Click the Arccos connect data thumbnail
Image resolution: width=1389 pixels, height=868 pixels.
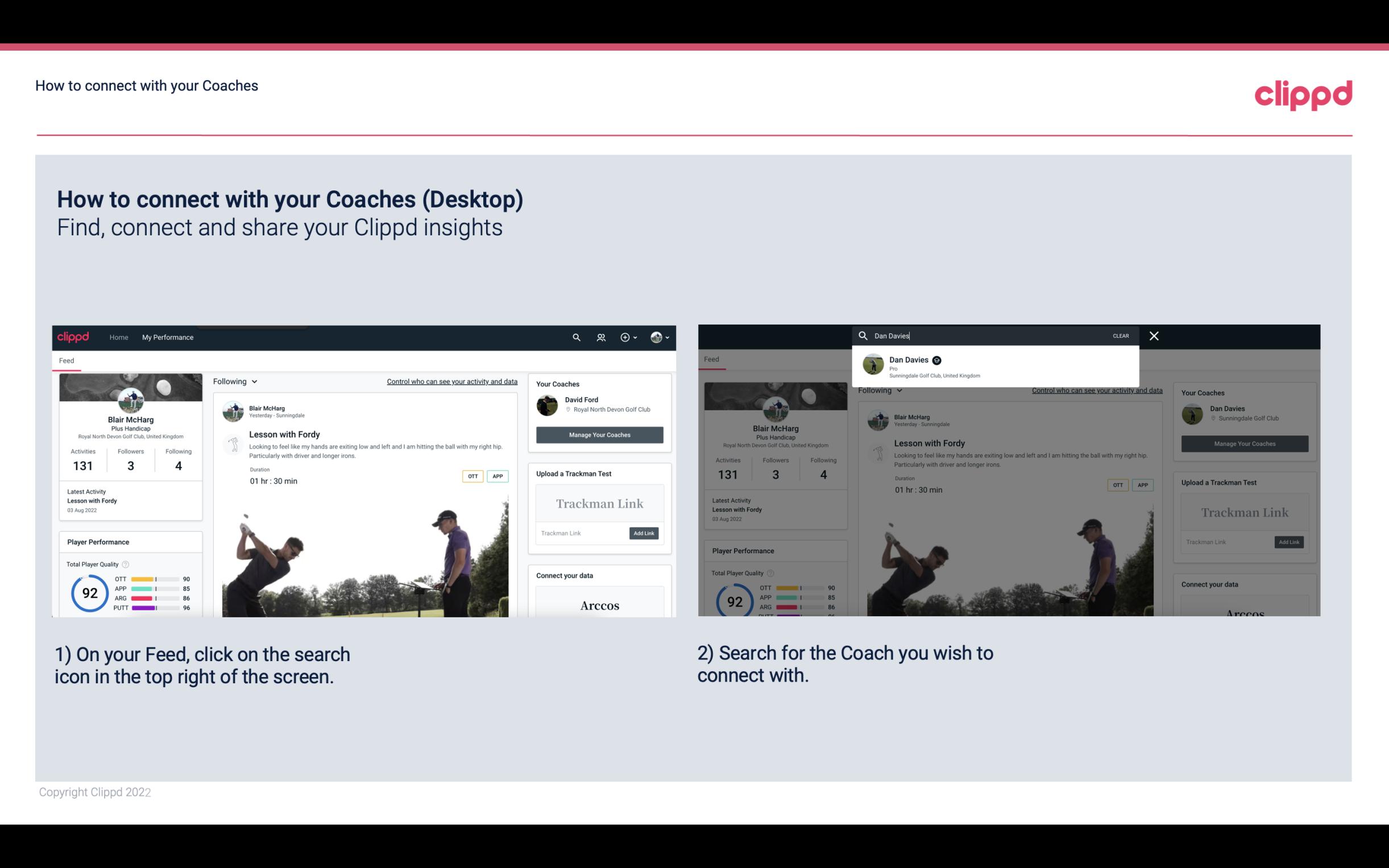coord(598,605)
